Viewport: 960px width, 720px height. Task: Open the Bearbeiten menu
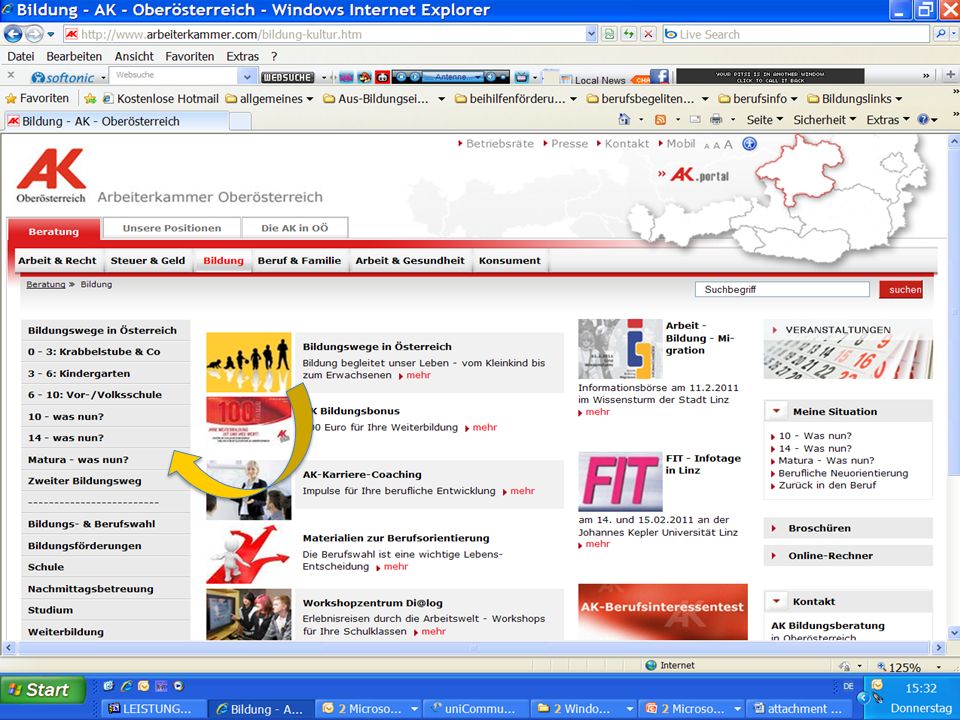tap(74, 56)
